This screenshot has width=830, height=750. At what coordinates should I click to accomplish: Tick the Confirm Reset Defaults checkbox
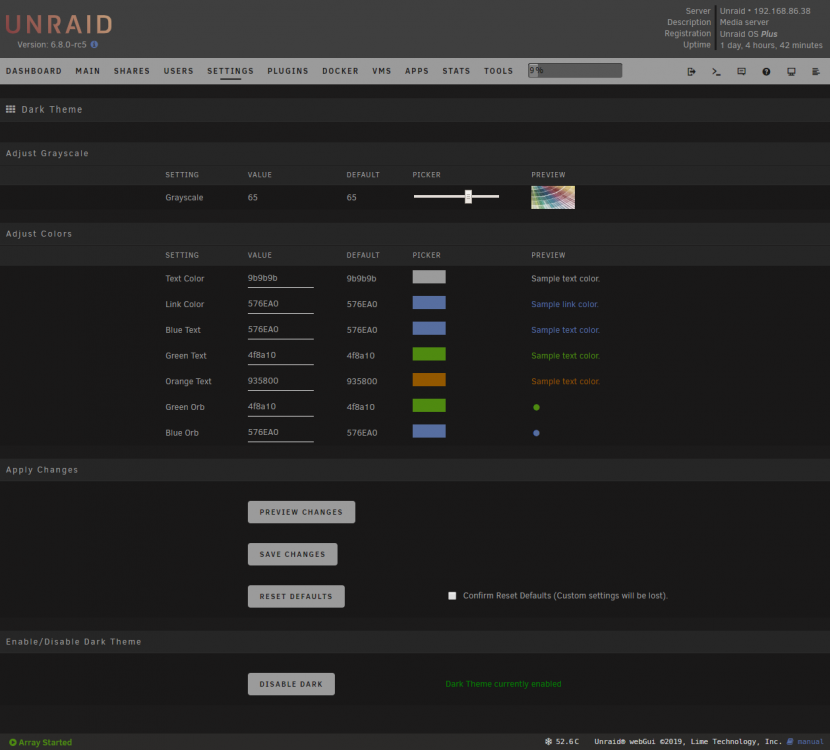click(452, 595)
